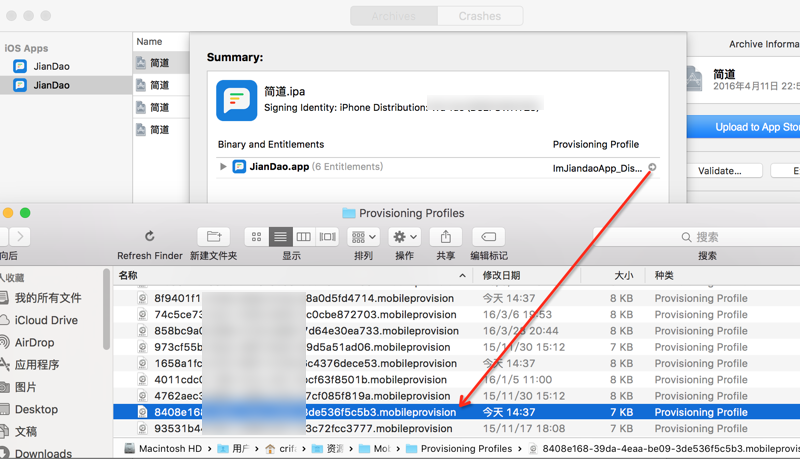This screenshot has height=459, width=800.
Task: Expand the JianDao.app entitlements disclosure triangle
Action: pyautogui.click(x=223, y=166)
